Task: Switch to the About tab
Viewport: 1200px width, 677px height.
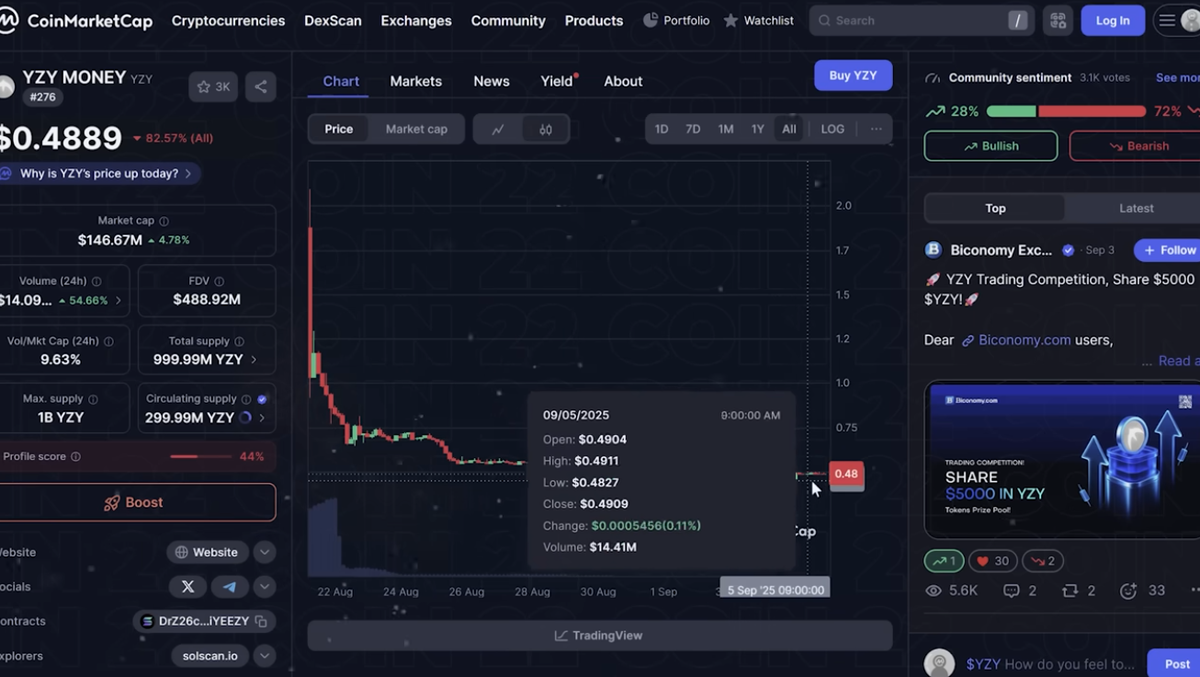Action: 623,81
